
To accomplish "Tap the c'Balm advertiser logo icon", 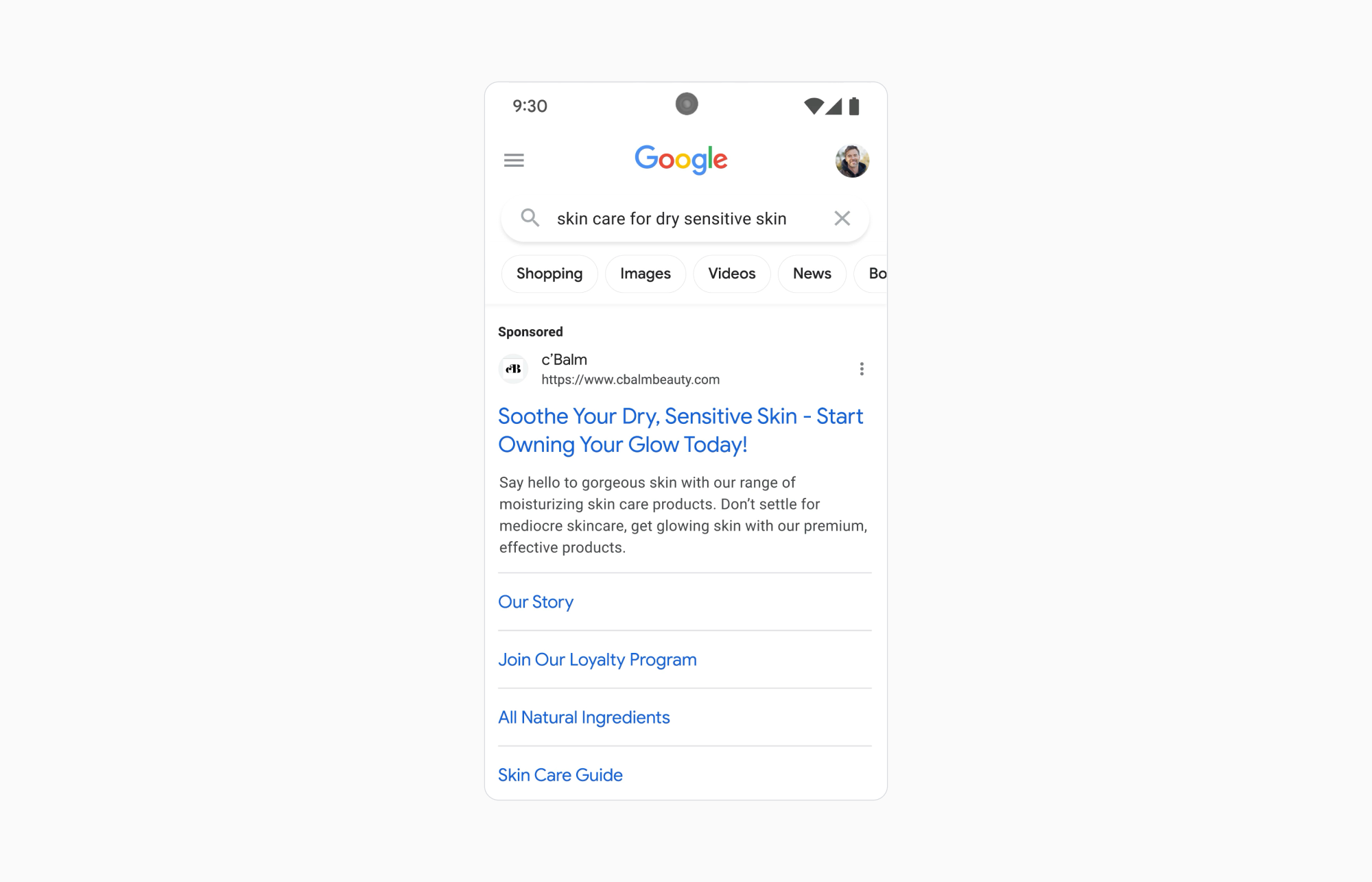I will coord(514,368).
